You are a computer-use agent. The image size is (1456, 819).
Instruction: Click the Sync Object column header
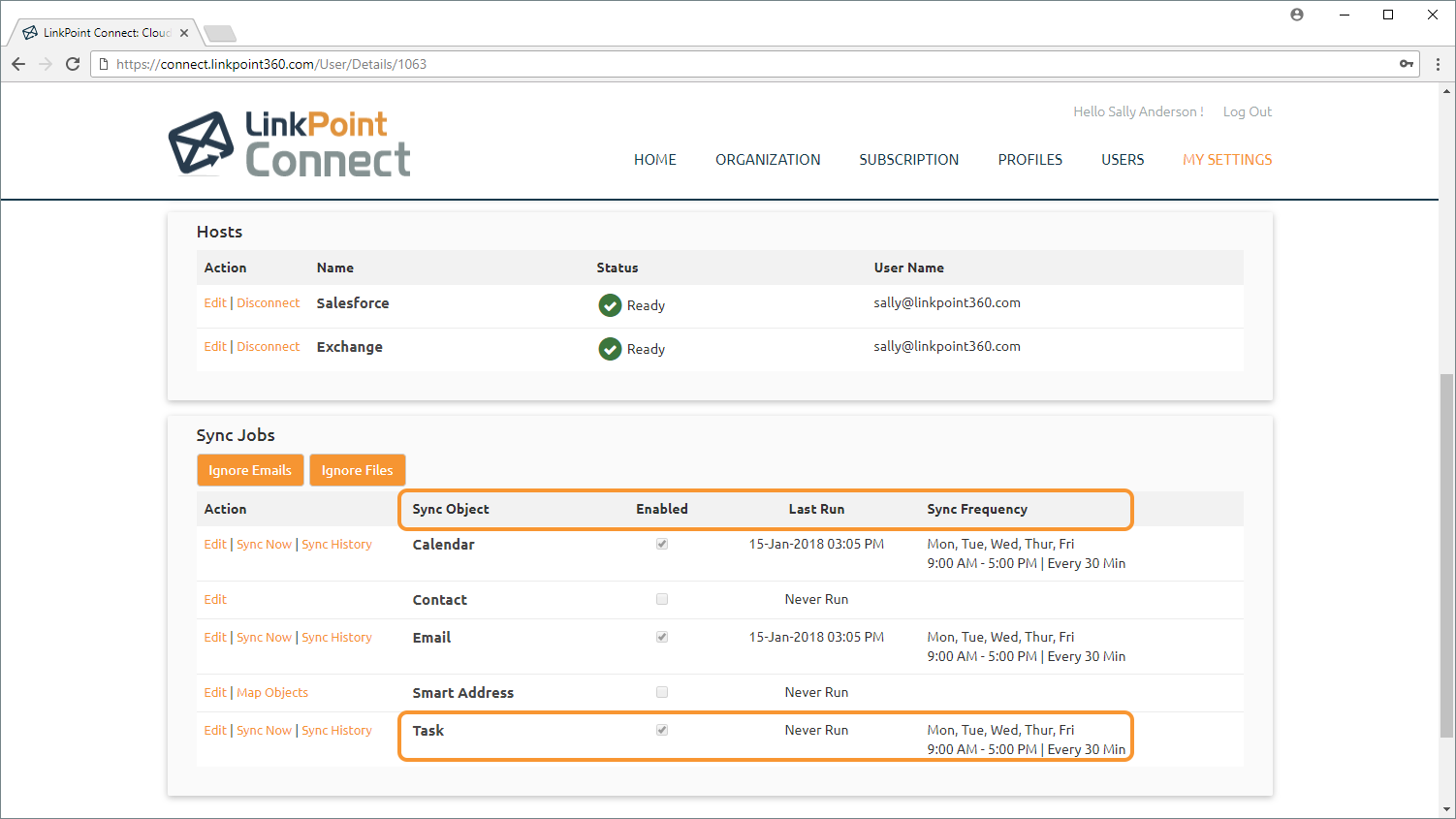(x=451, y=509)
